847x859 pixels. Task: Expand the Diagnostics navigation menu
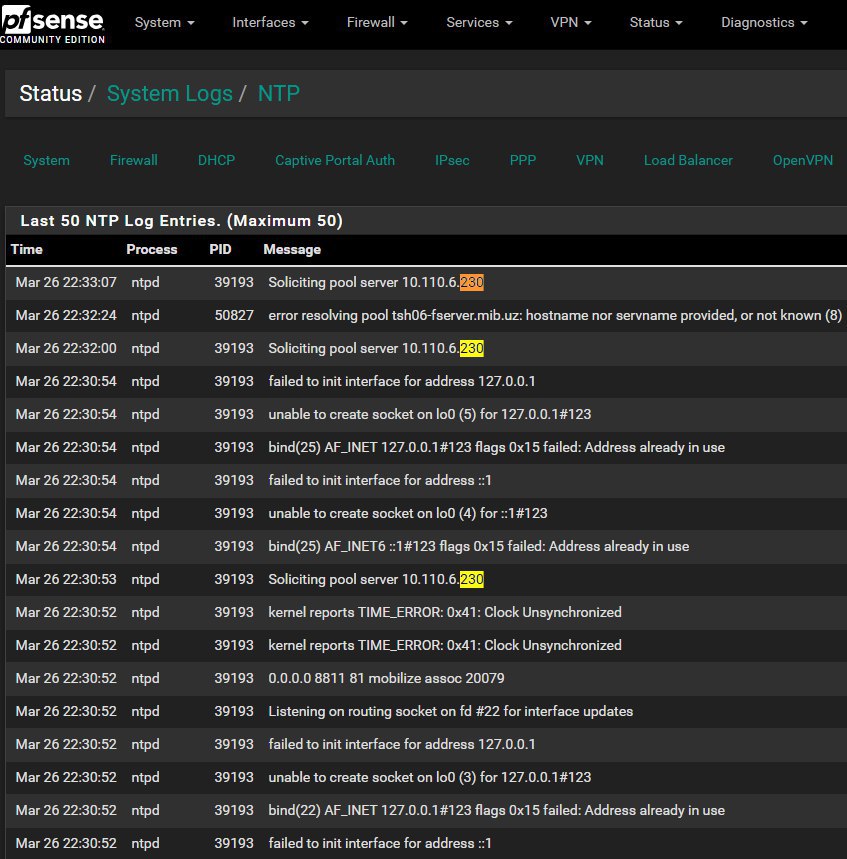[764, 22]
